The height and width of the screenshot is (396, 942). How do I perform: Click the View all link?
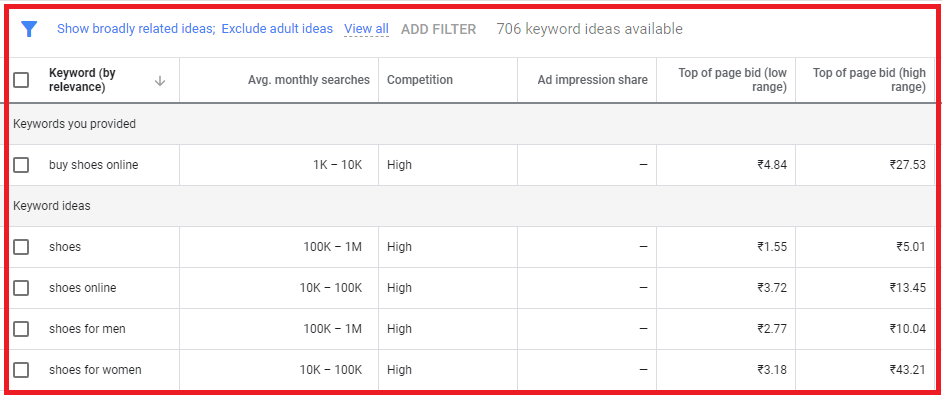366,29
